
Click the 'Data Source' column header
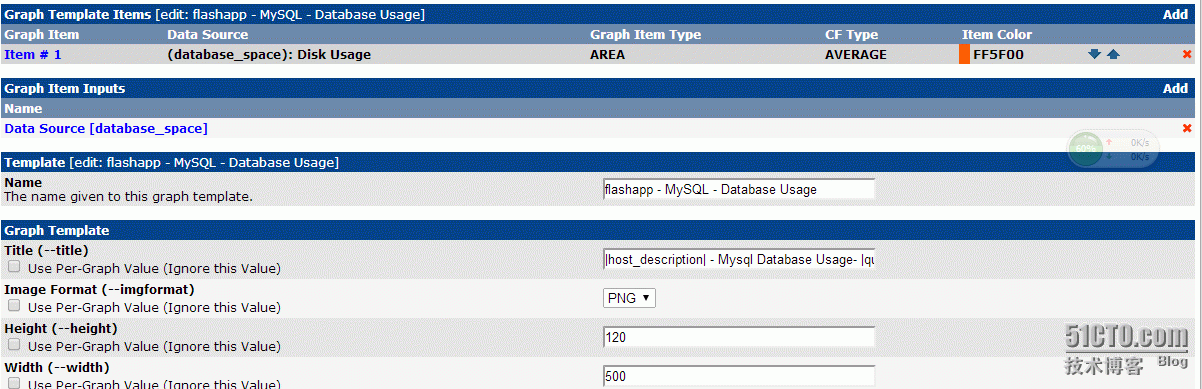coord(208,35)
